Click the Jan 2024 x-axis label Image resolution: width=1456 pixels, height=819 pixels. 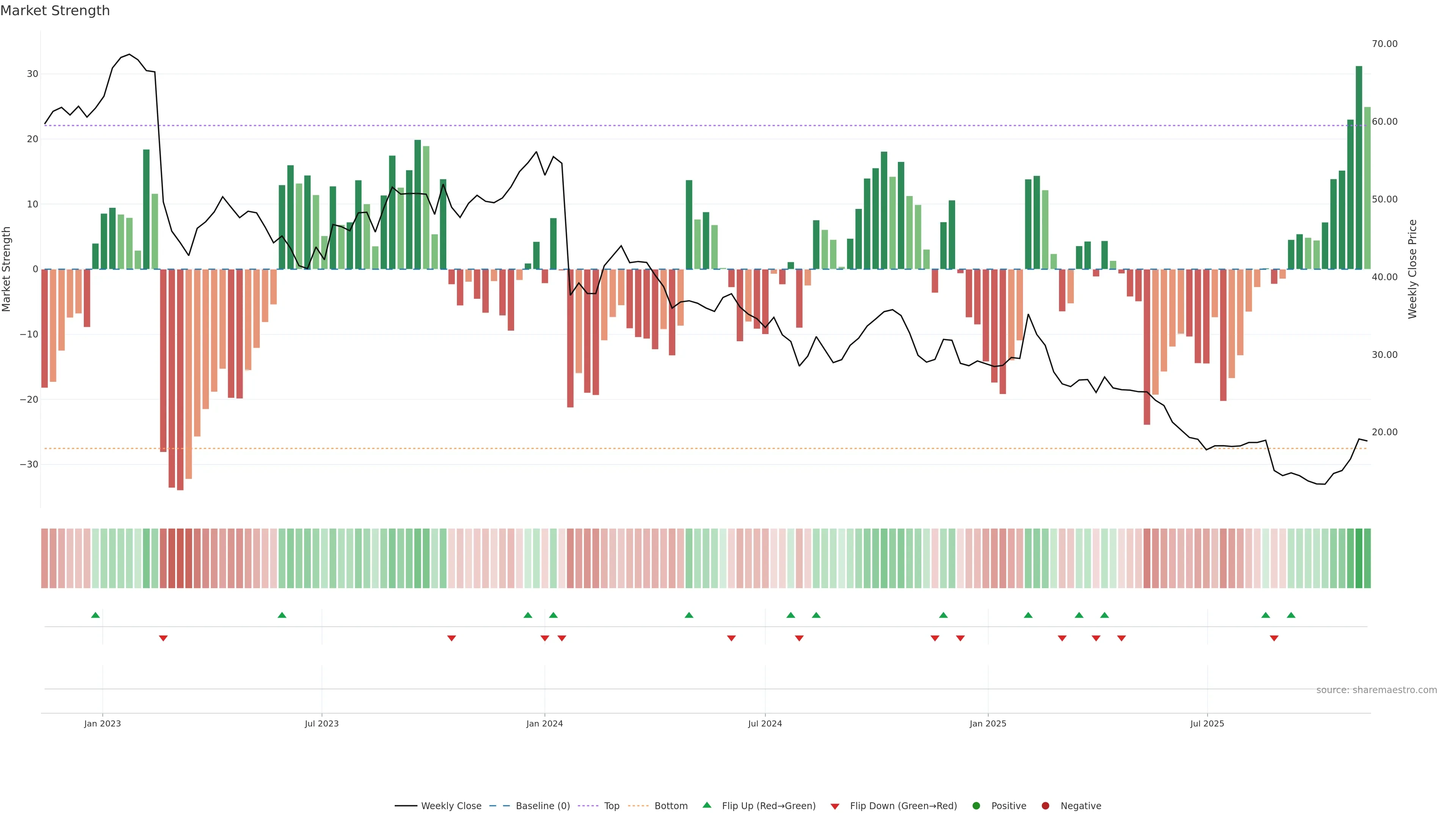click(x=544, y=723)
